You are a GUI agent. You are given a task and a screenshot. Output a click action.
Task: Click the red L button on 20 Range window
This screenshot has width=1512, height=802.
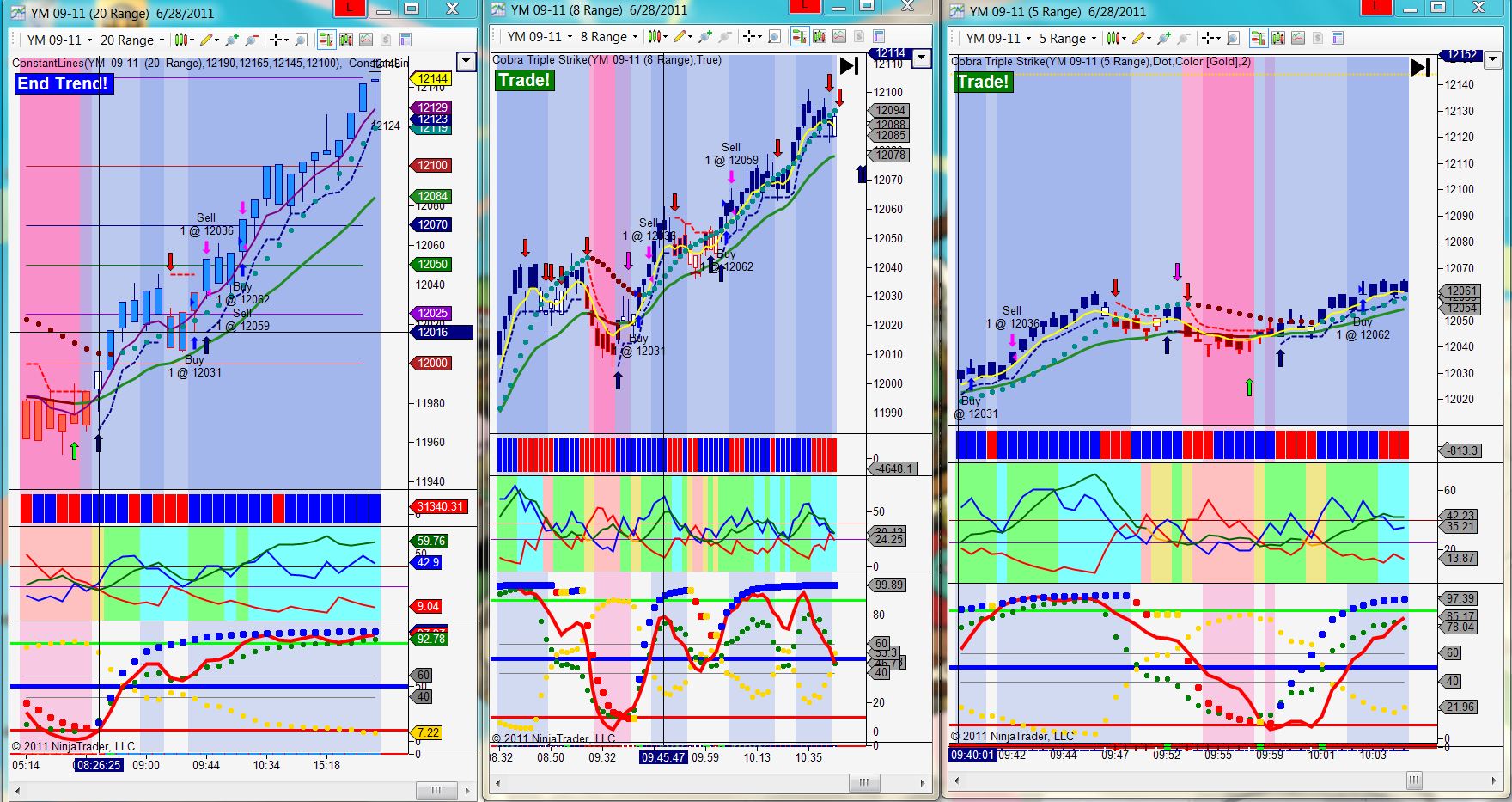coord(351,8)
